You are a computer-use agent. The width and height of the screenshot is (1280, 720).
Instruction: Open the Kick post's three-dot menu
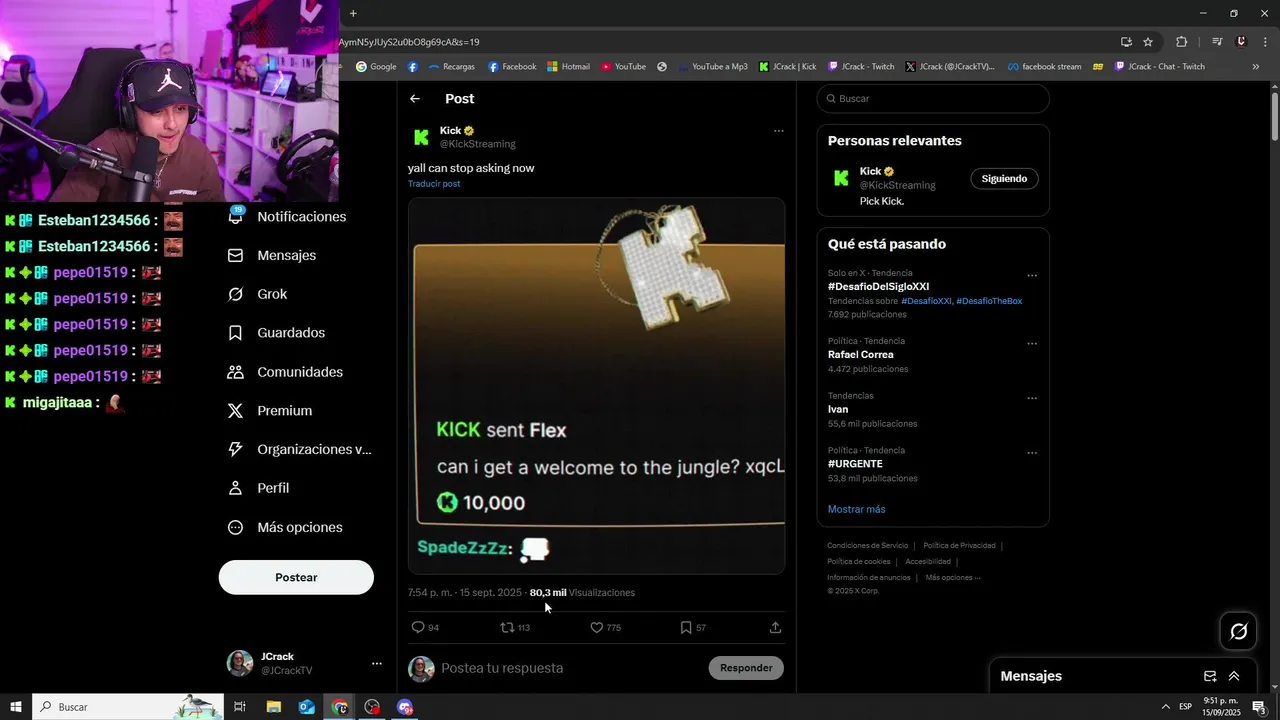click(778, 131)
